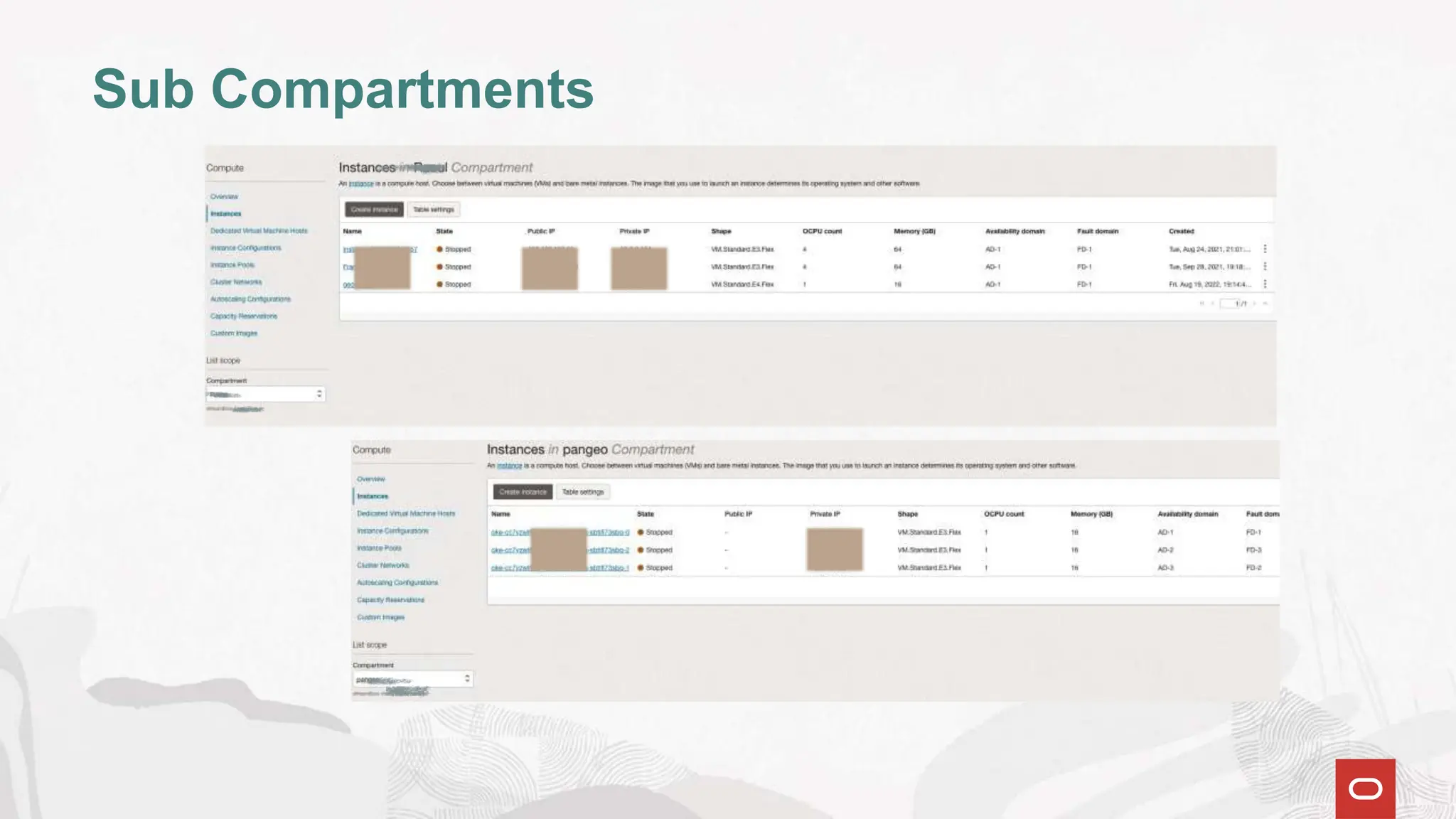The image size is (1456, 819).
Task: Go to next page in upper pagination
Action: (x=1255, y=304)
